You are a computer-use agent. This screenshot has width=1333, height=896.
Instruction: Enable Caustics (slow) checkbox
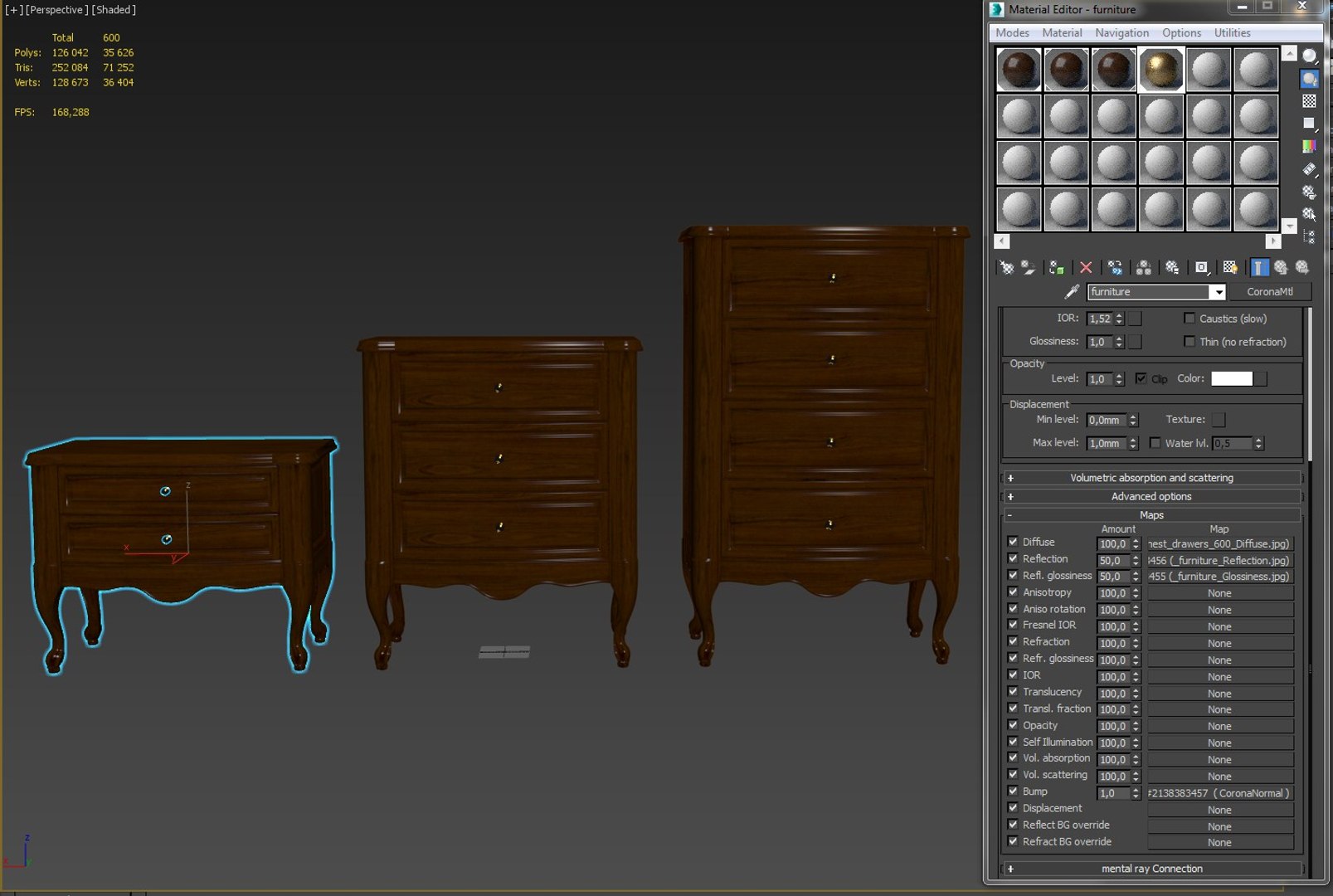1189,319
